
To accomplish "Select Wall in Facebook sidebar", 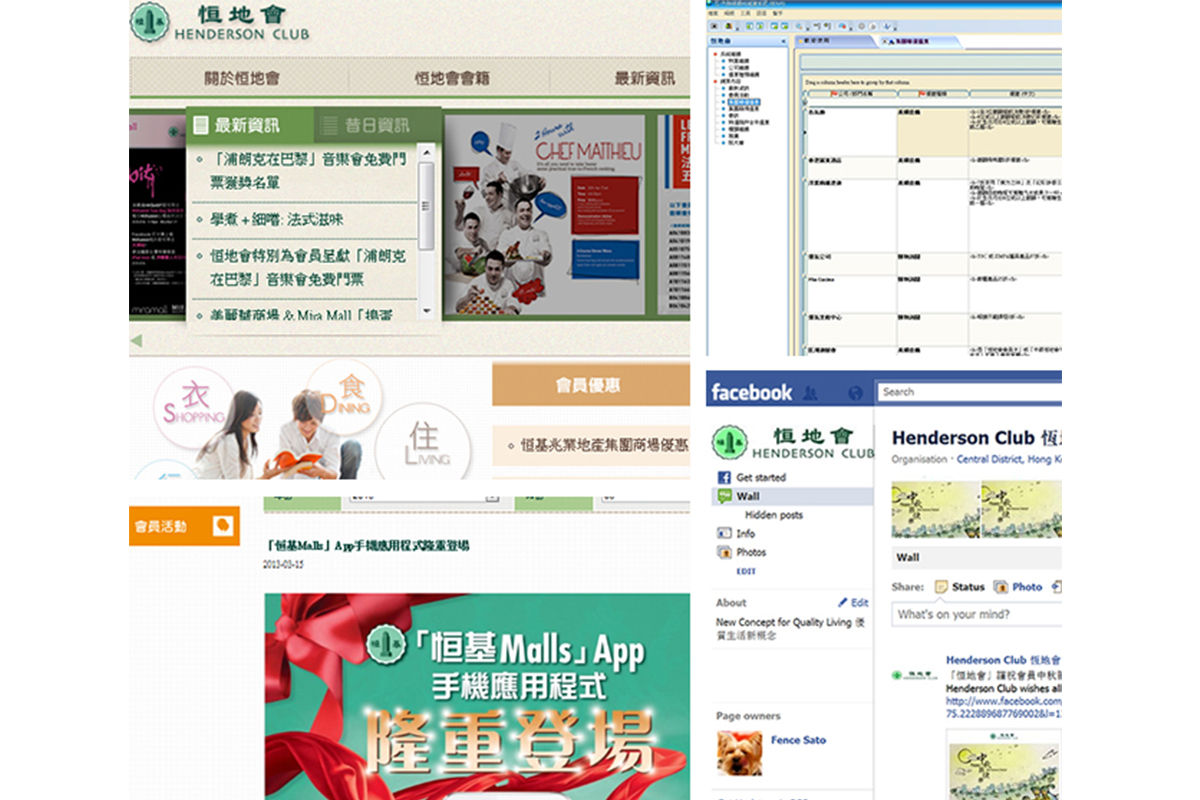I will tap(794, 496).
